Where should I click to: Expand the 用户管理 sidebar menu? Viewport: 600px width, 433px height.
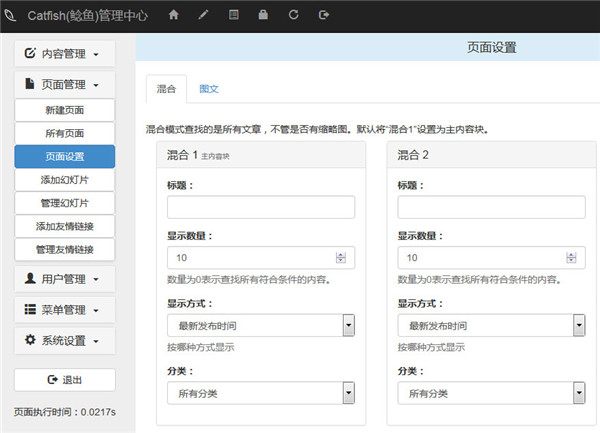64,278
